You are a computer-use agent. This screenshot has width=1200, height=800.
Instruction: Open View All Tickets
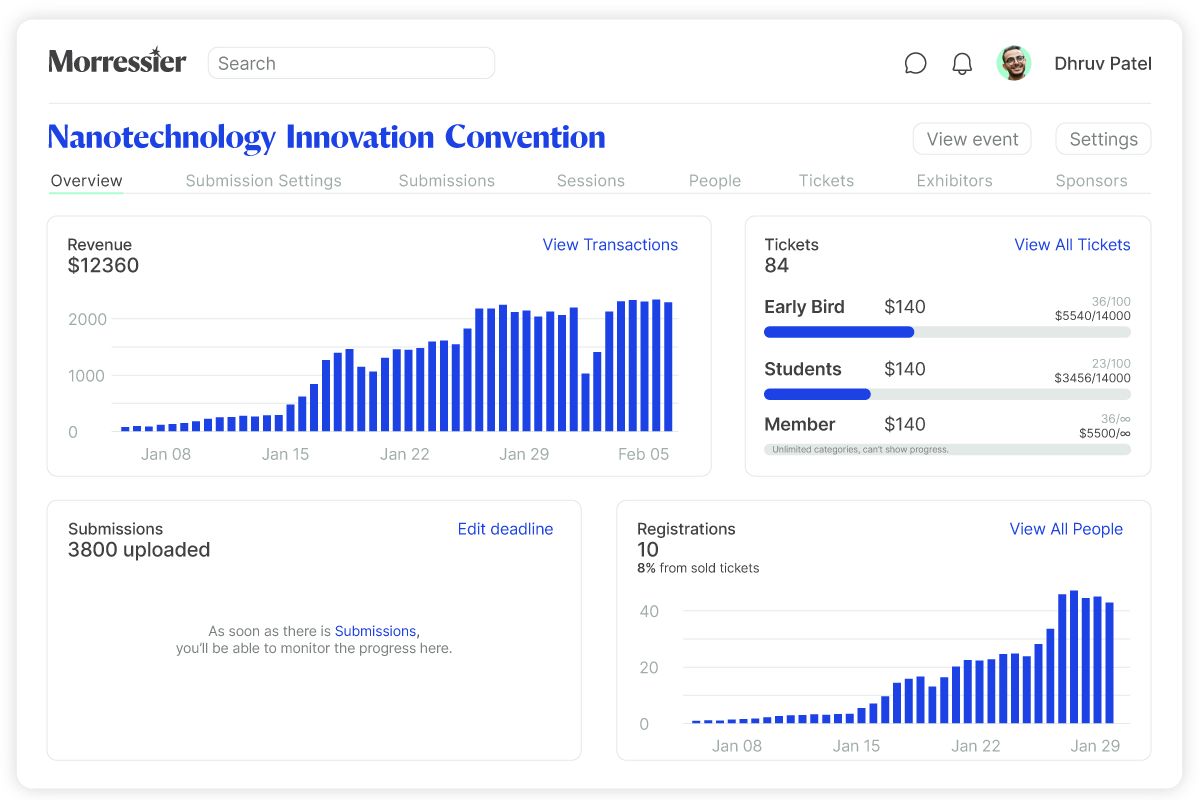pyautogui.click(x=1072, y=244)
